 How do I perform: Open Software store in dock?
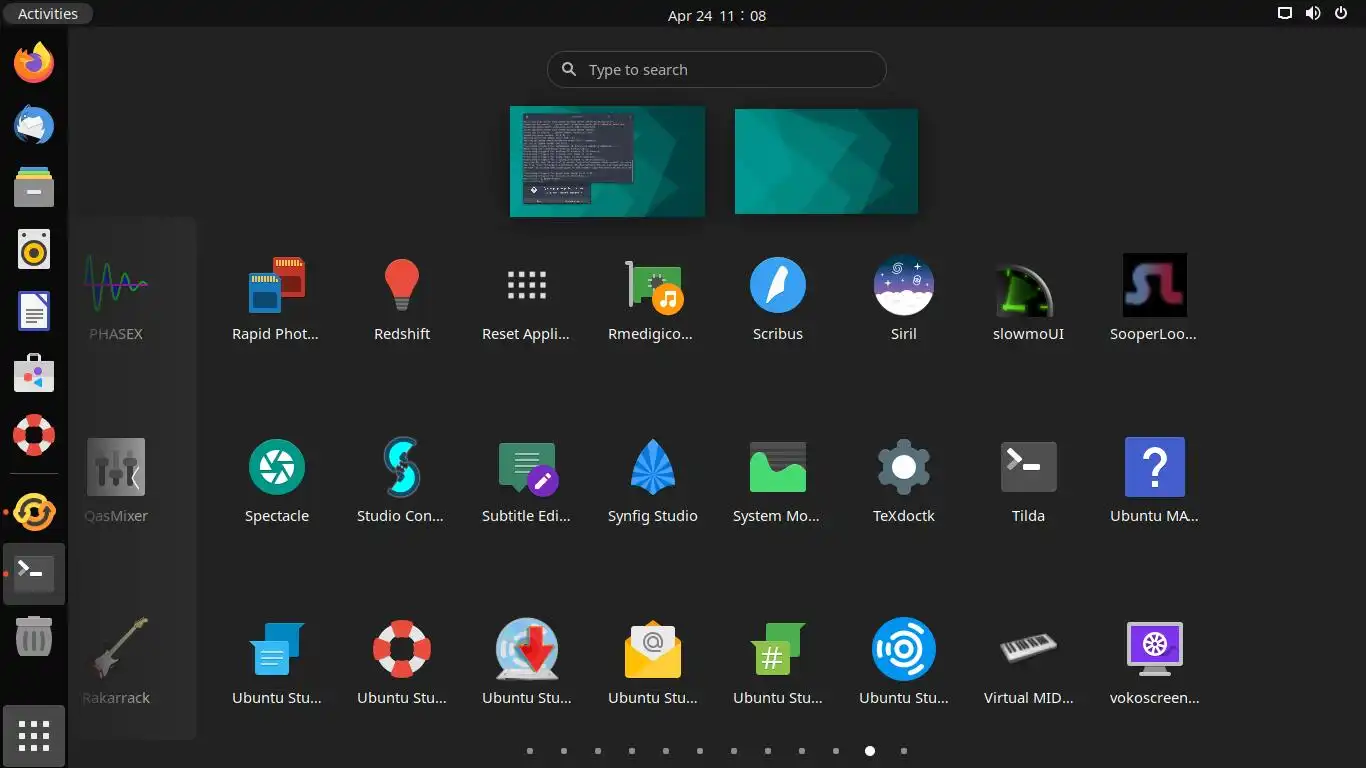pos(34,374)
